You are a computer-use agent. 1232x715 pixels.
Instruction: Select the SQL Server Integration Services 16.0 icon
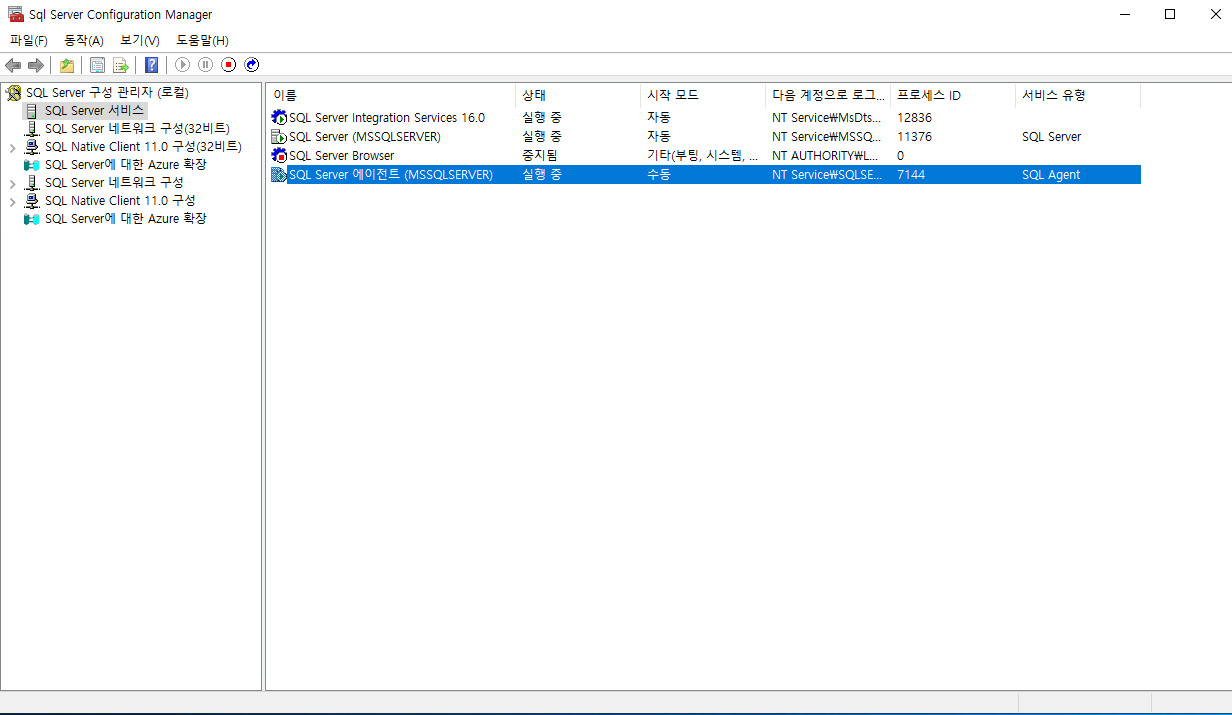pyautogui.click(x=279, y=118)
